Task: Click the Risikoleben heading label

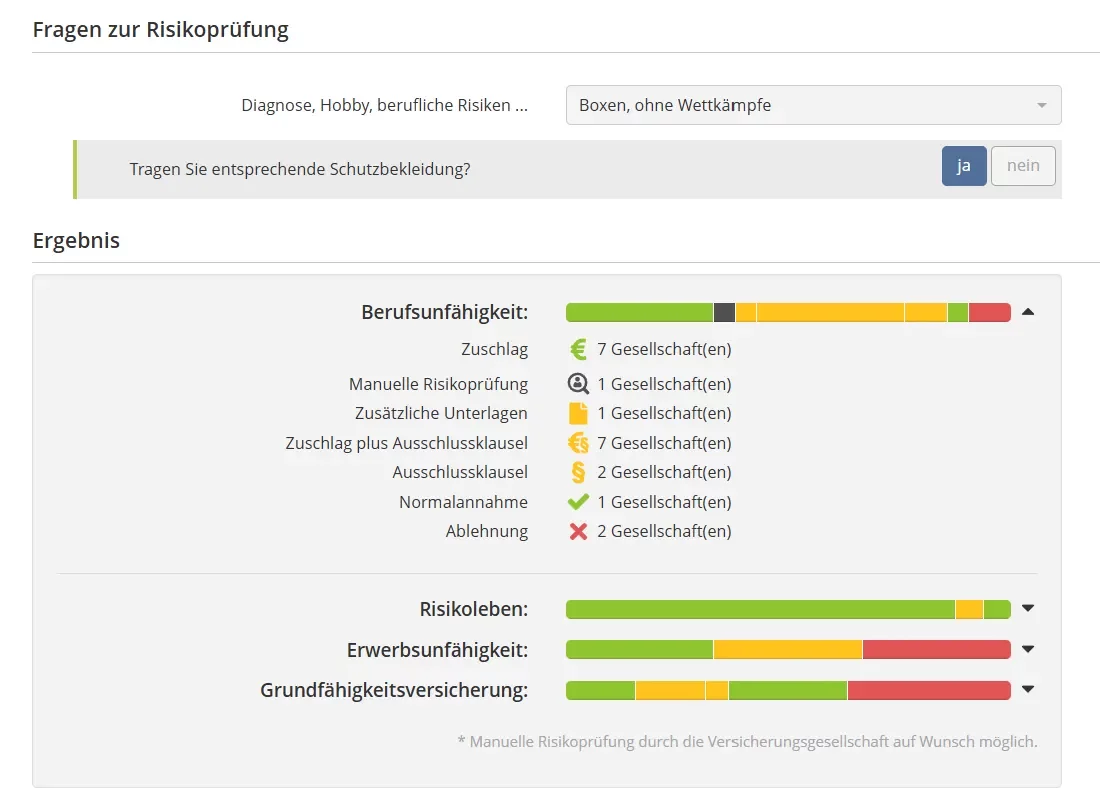Action: coord(473,609)
